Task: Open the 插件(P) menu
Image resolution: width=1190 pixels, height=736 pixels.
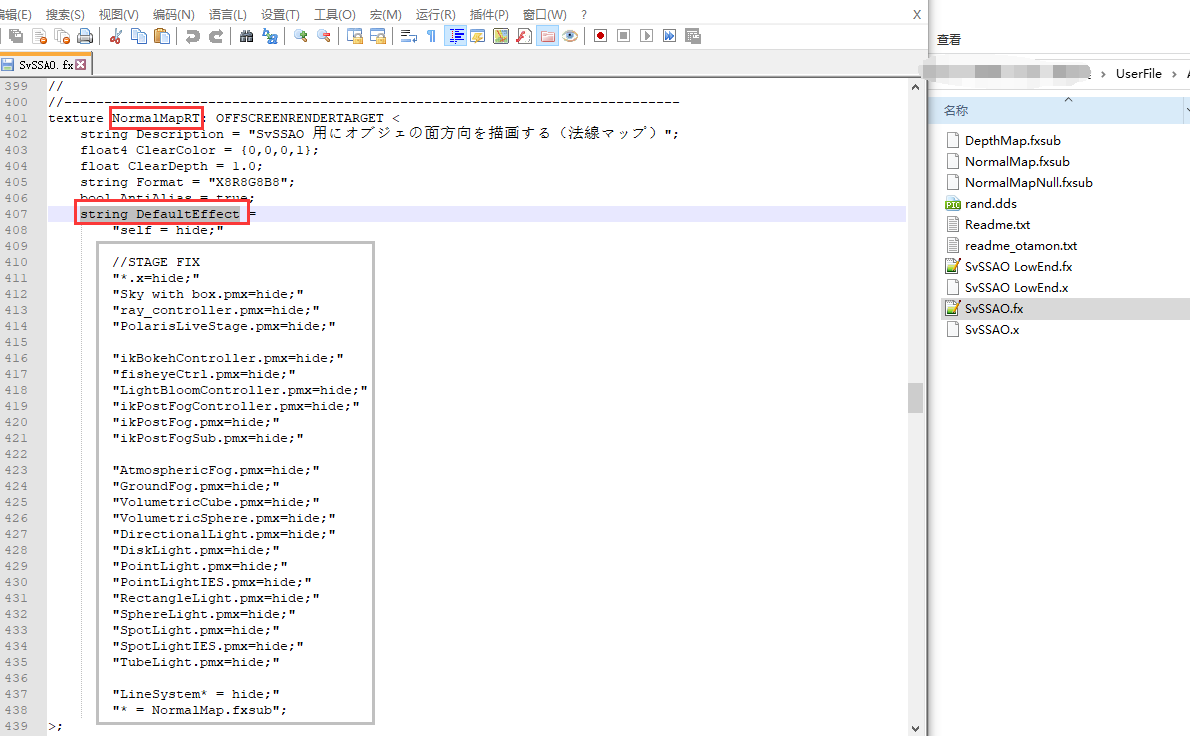Action: (489, 14)
